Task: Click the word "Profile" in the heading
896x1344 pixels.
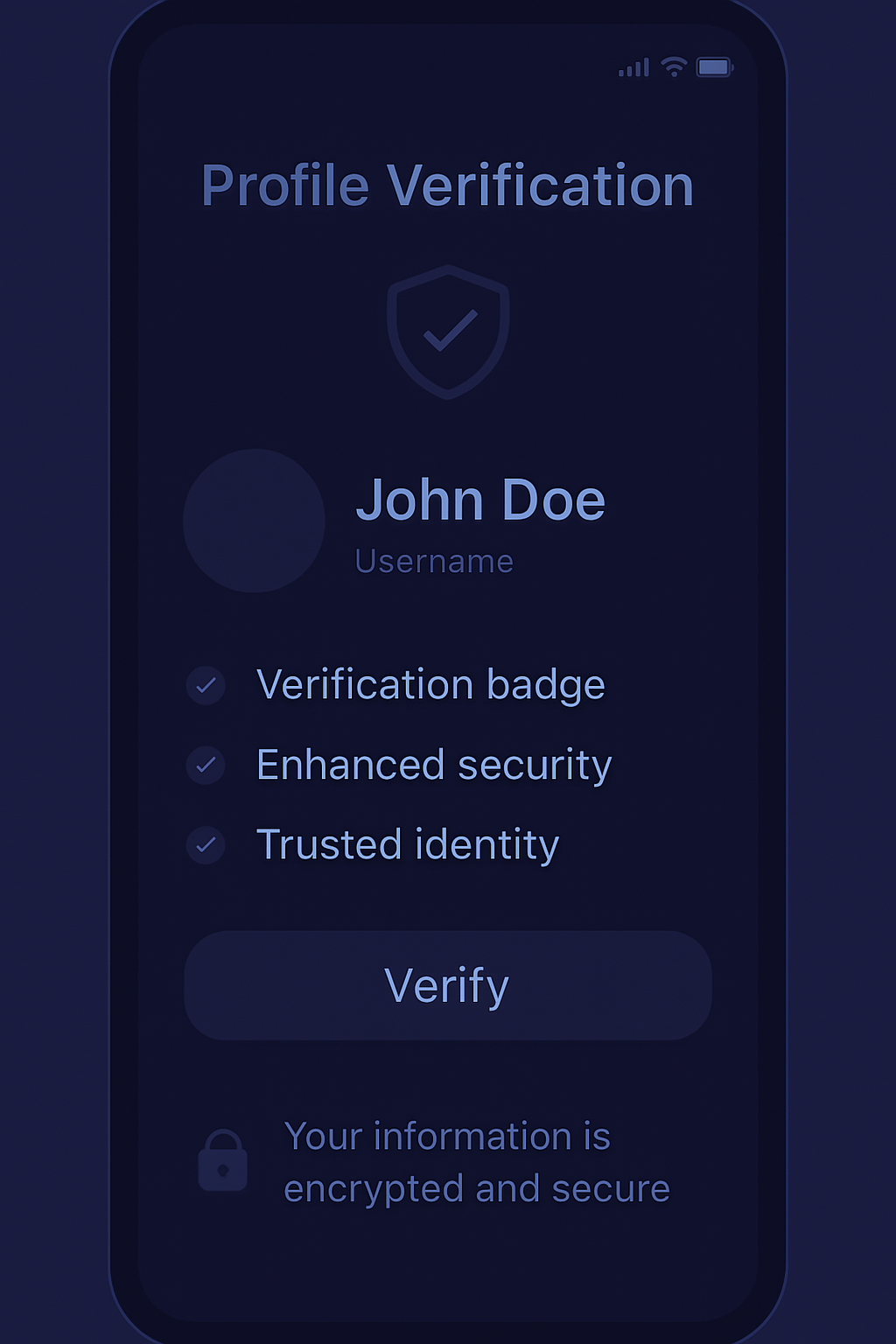Action: point(285,185)
